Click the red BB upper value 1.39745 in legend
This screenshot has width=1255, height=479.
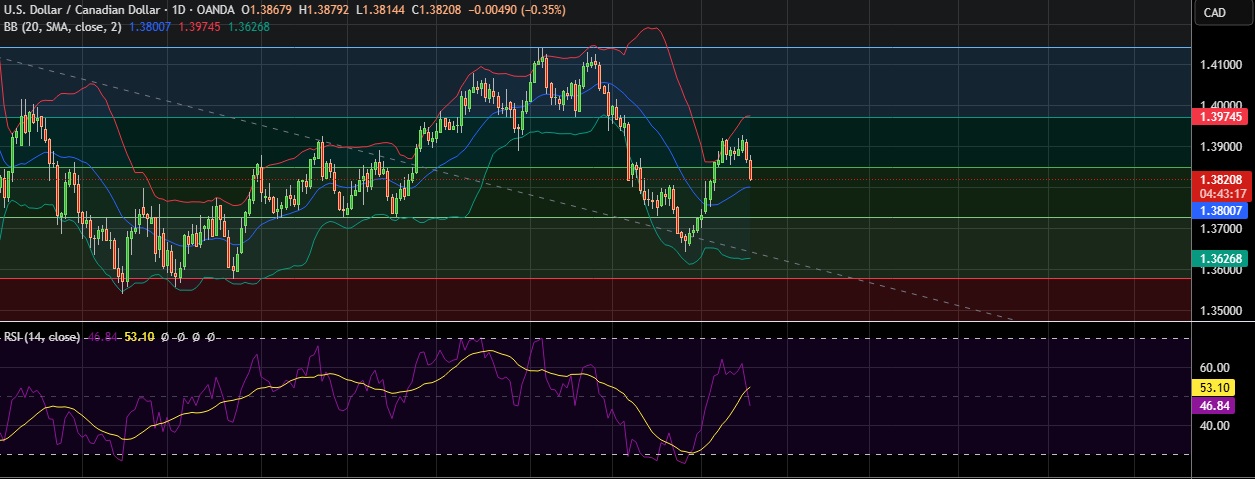click(x=200, y=27)
